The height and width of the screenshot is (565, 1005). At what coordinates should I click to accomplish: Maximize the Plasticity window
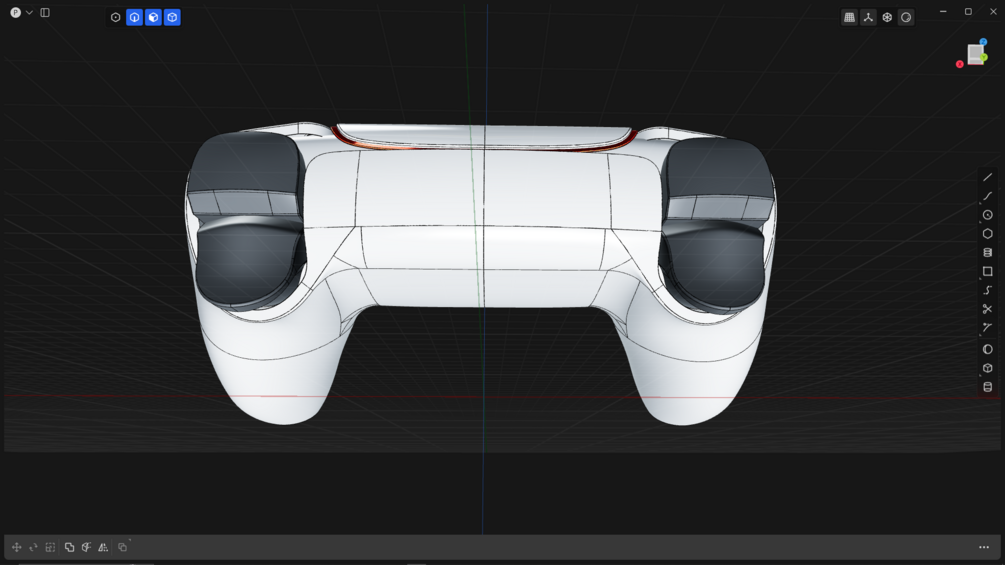pyautogui.click(x=968, y=12)
